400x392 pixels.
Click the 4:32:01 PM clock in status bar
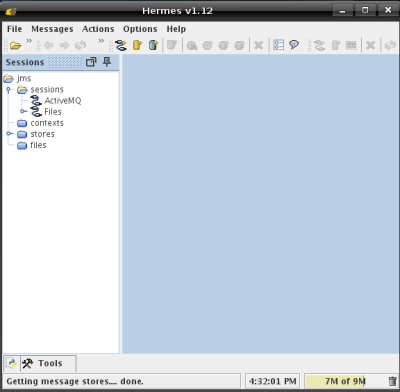point(272,381)
